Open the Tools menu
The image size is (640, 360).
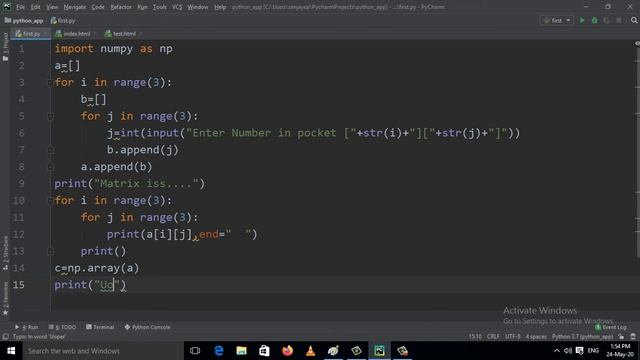pyautogui.click(x=160, y=7)
